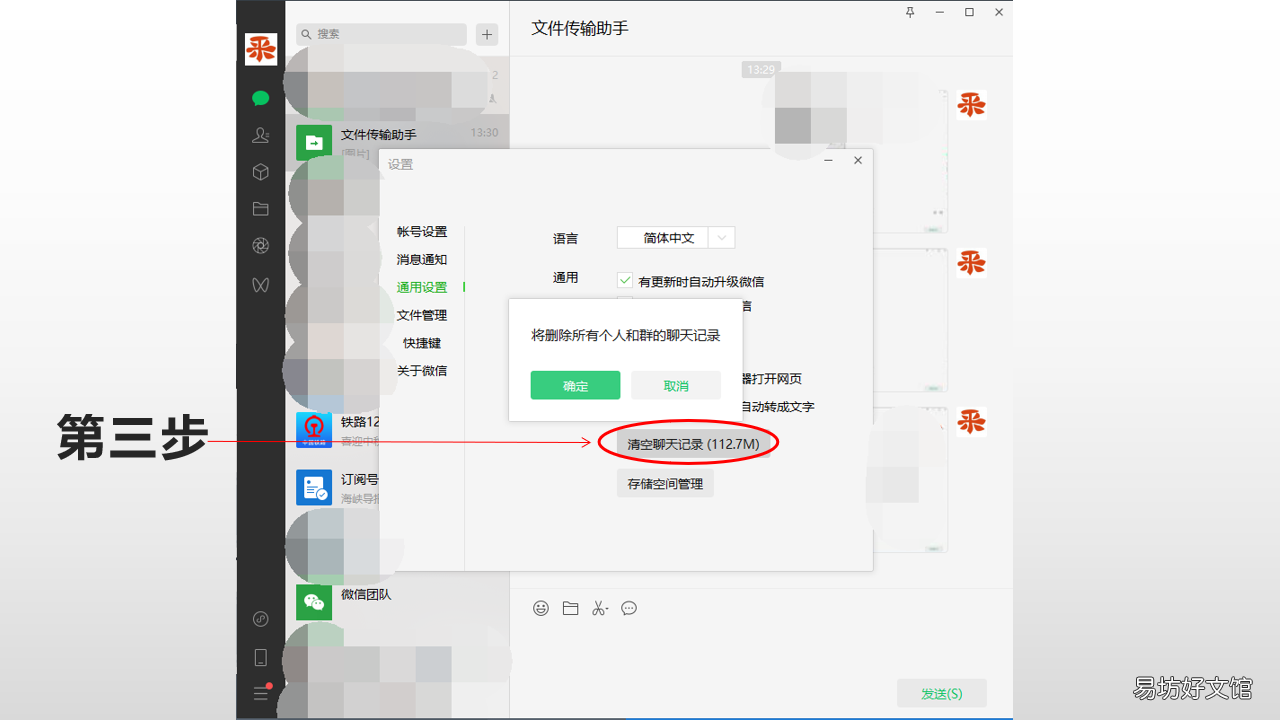The height and width of the screenshot is (720, 1280).
Task: Switch to 文件管理 tab
Action: click(x=422, y=315)
